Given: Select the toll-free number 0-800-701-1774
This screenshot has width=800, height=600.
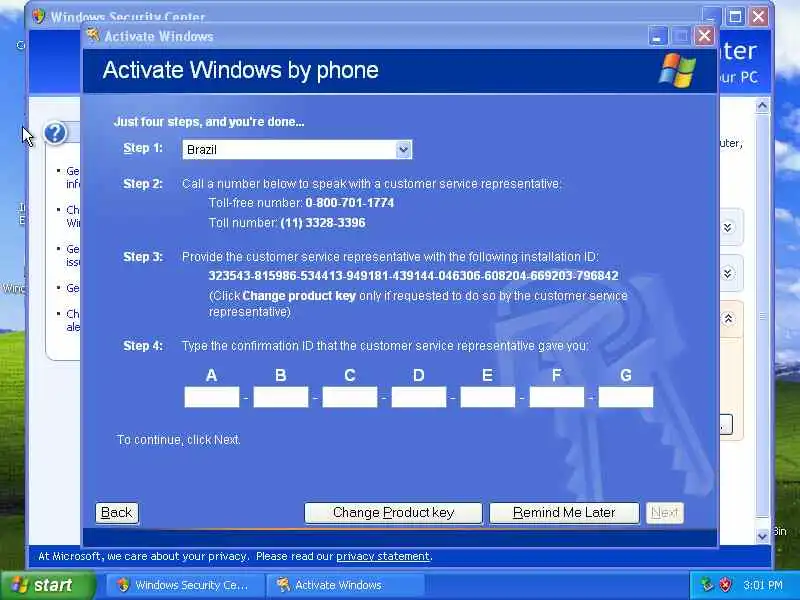Looking at the screenshot, I should coord(349,203).
